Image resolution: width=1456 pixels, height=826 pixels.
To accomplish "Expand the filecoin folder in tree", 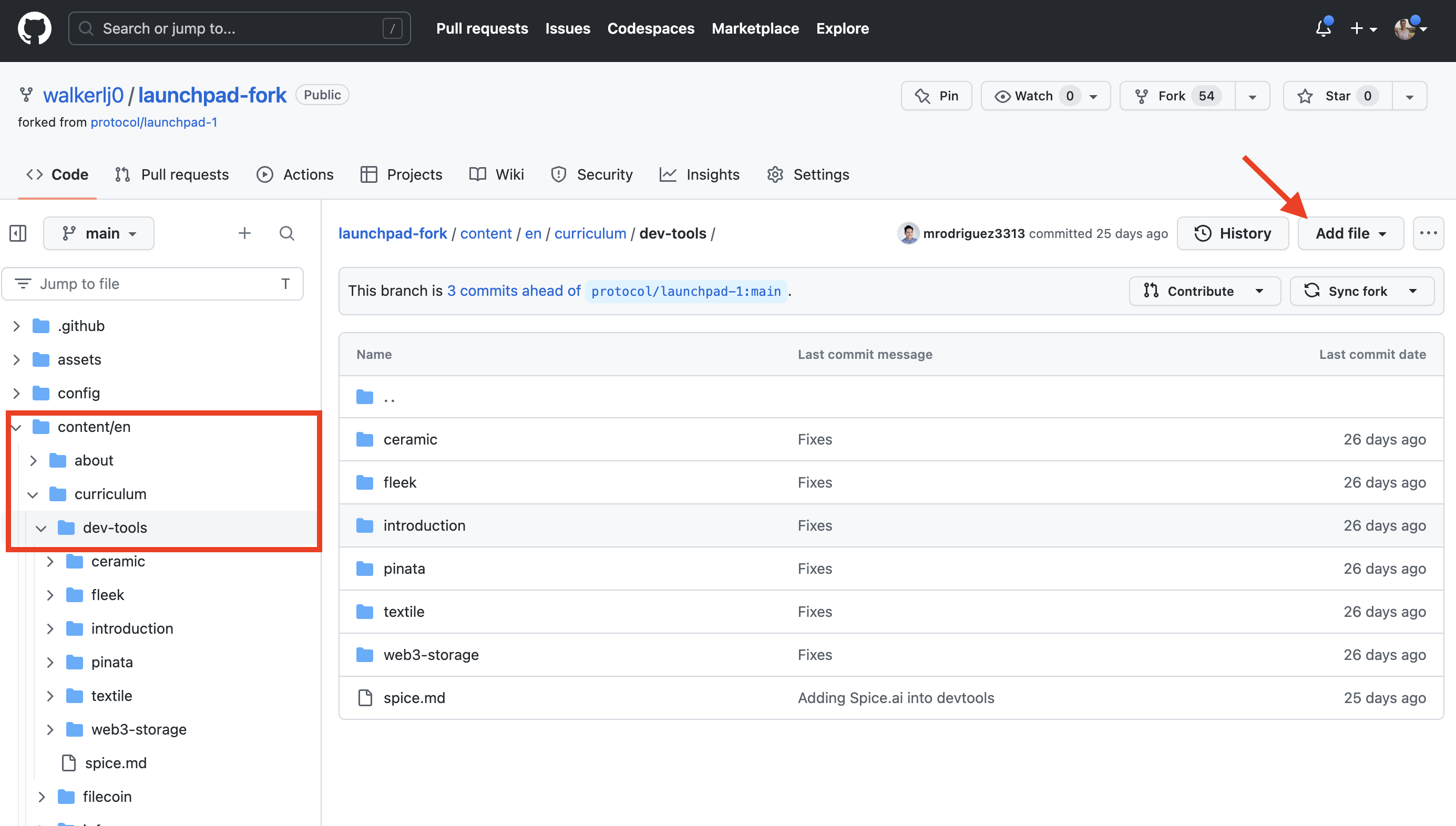I will click(x=41, y=797).
